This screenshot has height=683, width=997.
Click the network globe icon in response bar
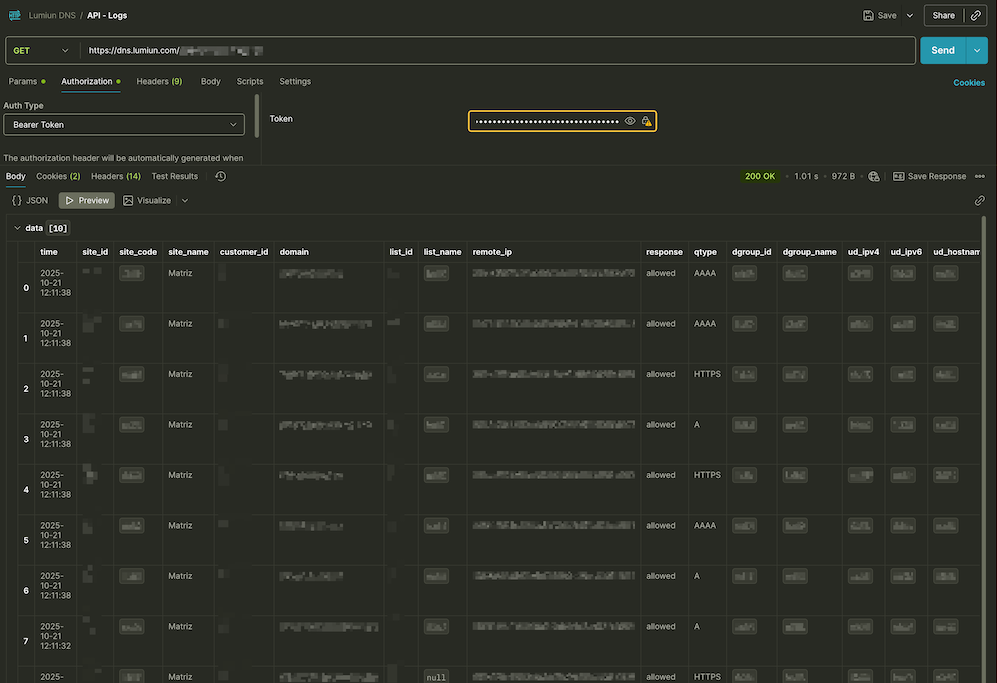tap(874, 177)
